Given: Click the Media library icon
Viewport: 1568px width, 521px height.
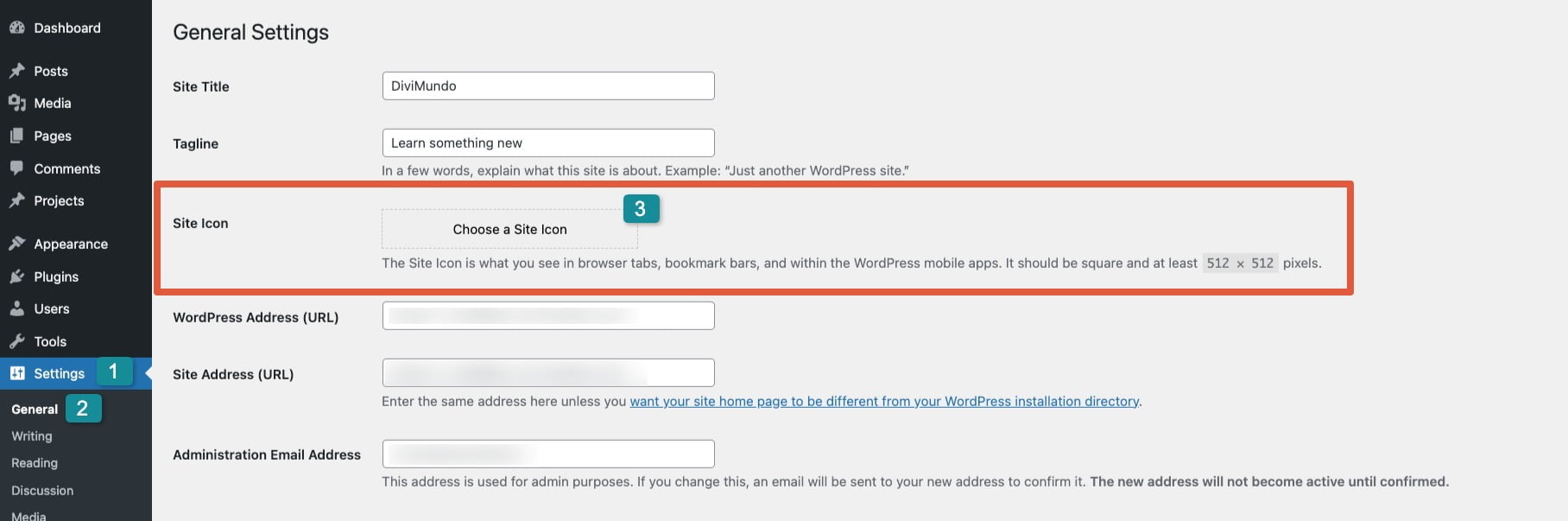Looking at the screenshot, I should coord(16,103).
